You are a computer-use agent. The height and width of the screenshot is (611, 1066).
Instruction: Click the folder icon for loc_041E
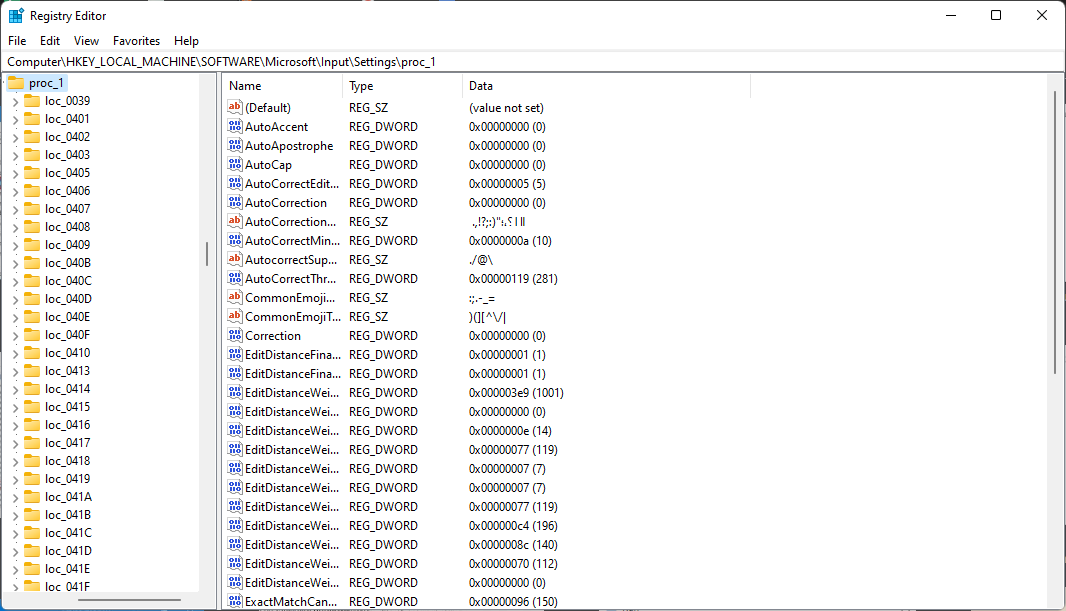pos(32,569)
